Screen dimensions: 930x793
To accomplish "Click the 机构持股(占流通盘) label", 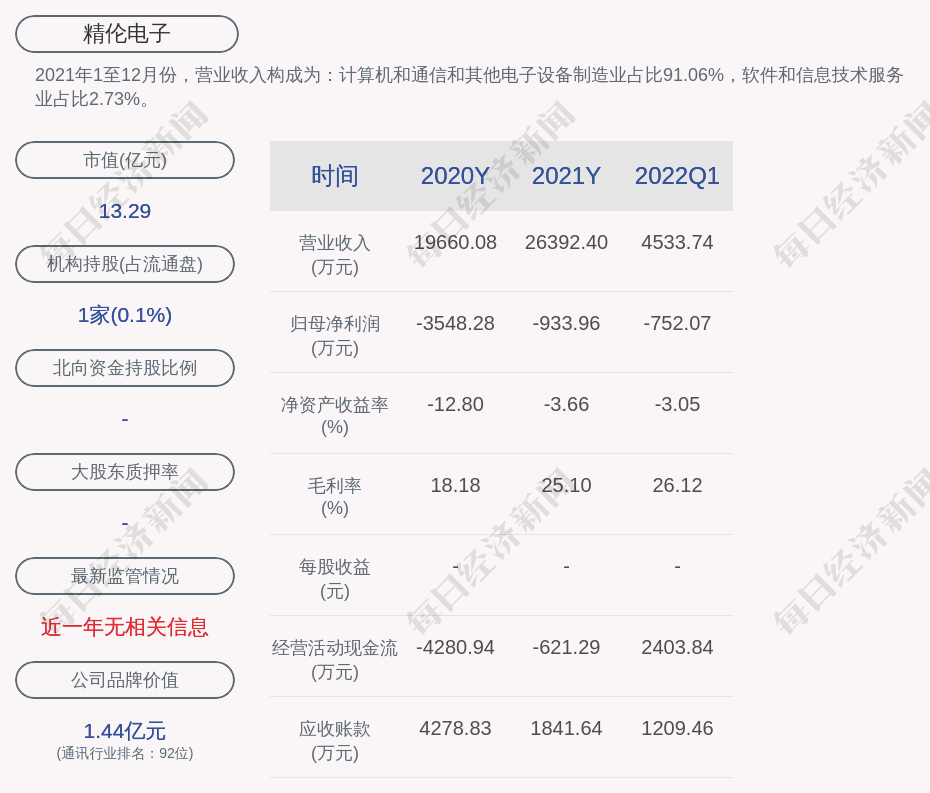I will click(125, 264).
